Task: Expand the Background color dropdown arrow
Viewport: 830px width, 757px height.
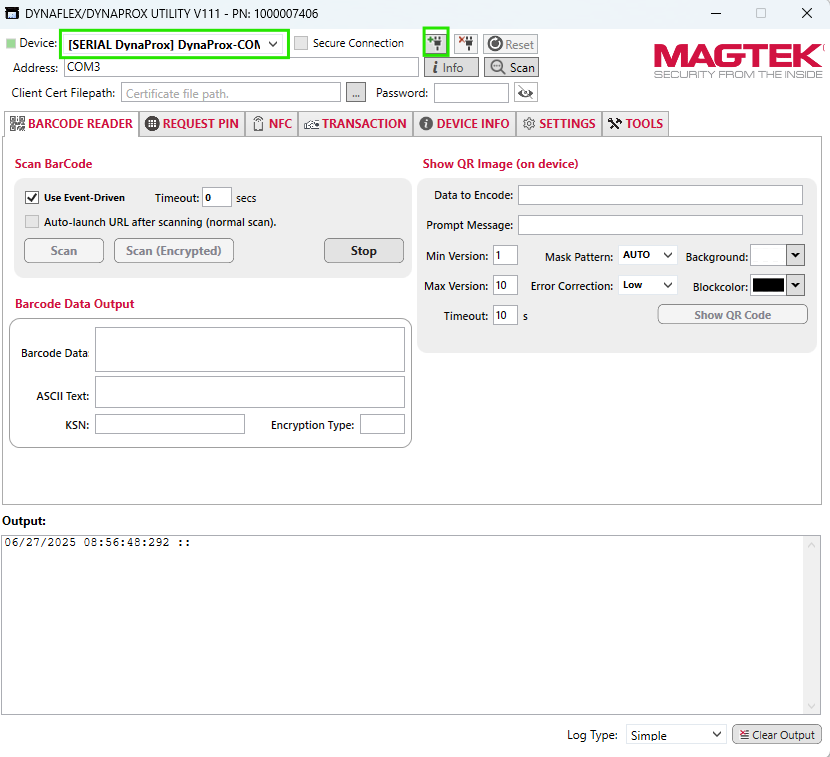Action: pos(796,255)
